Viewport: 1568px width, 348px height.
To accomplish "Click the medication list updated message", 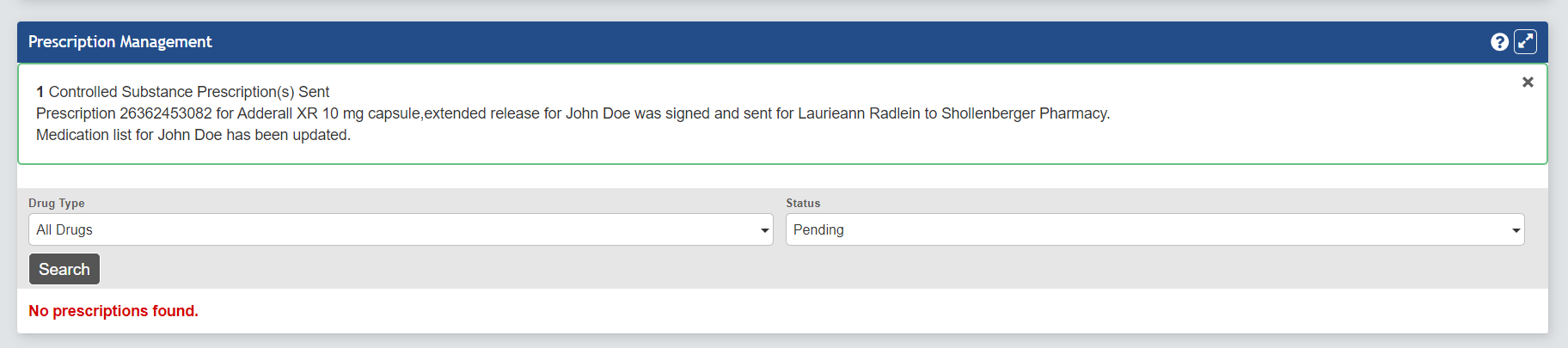I will [193, 135].
